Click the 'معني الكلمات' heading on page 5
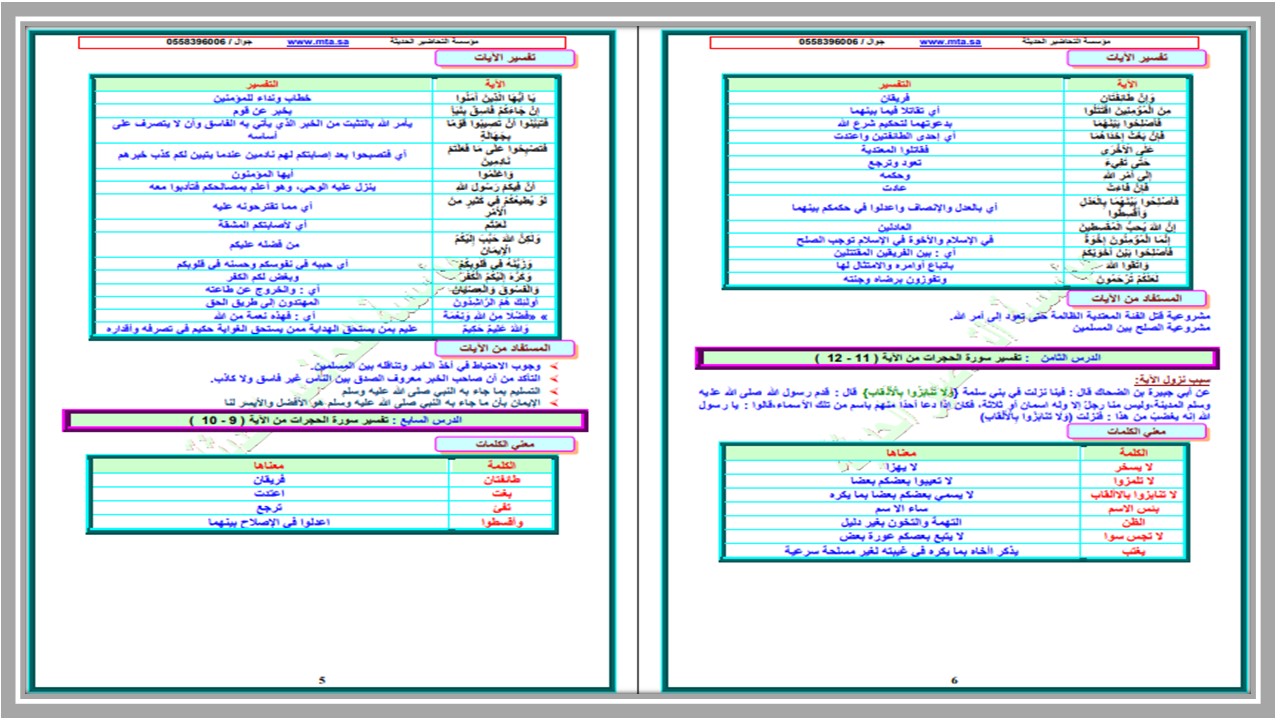Screen dimensions: 1280x720 click(x=505, y=443)
